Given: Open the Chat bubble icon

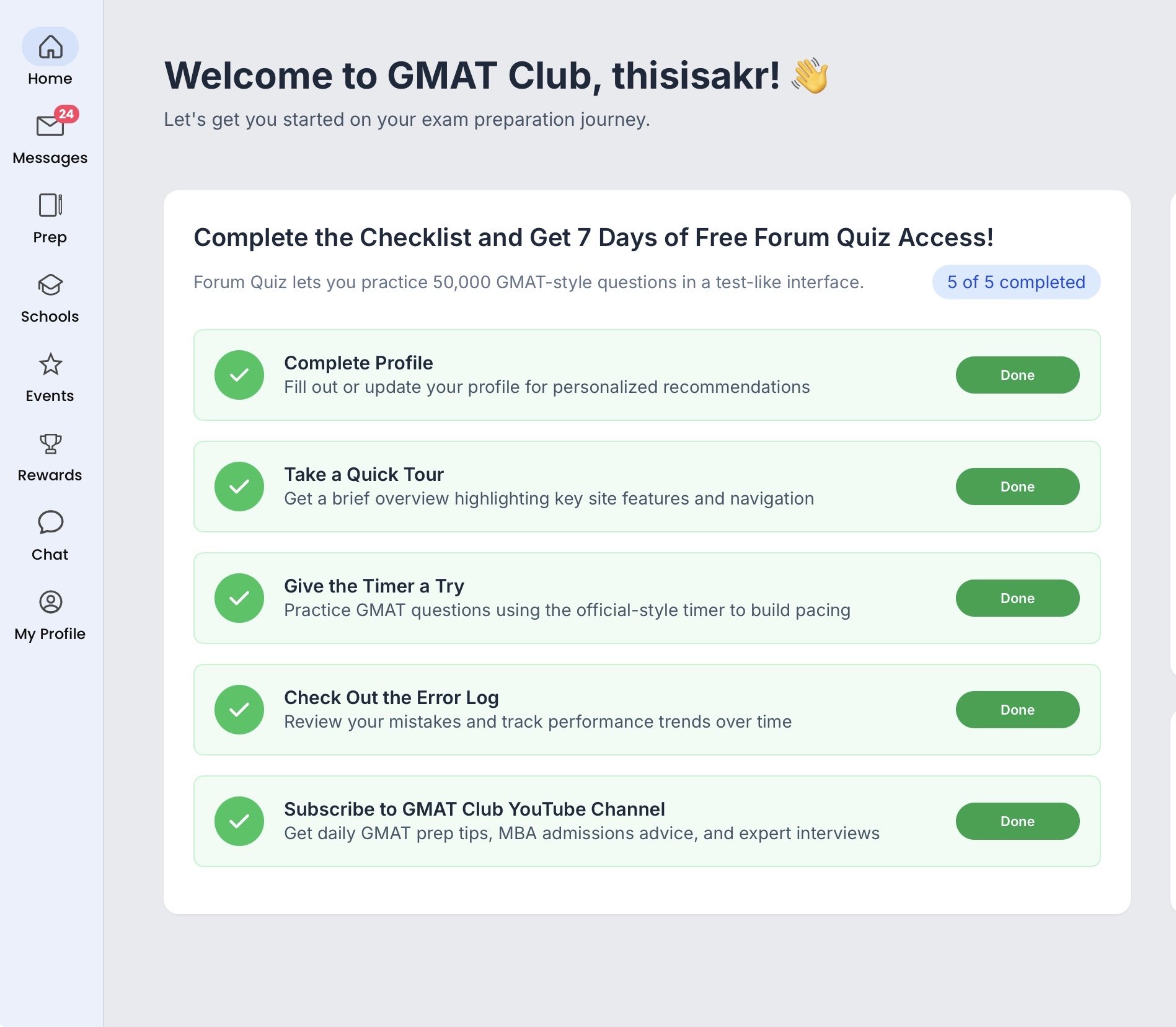Looking at the screenshot, I should (x=50, y=522).
